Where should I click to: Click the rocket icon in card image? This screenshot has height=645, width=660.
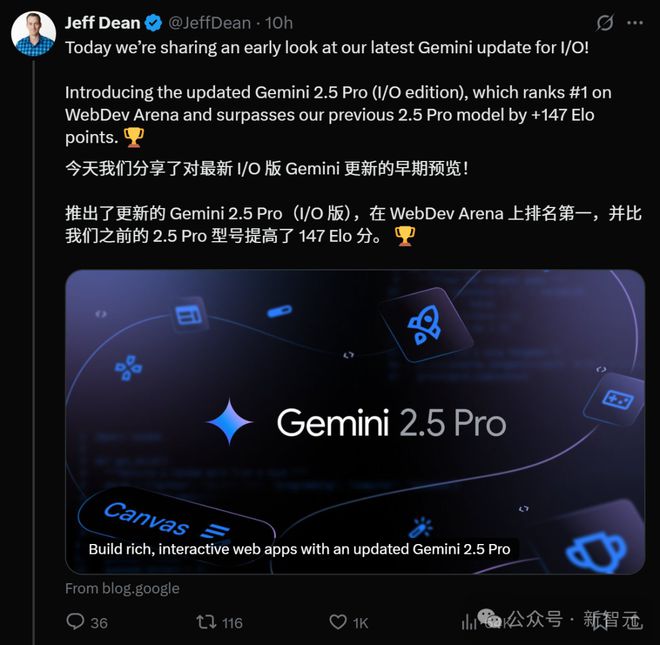pos(425,325)
